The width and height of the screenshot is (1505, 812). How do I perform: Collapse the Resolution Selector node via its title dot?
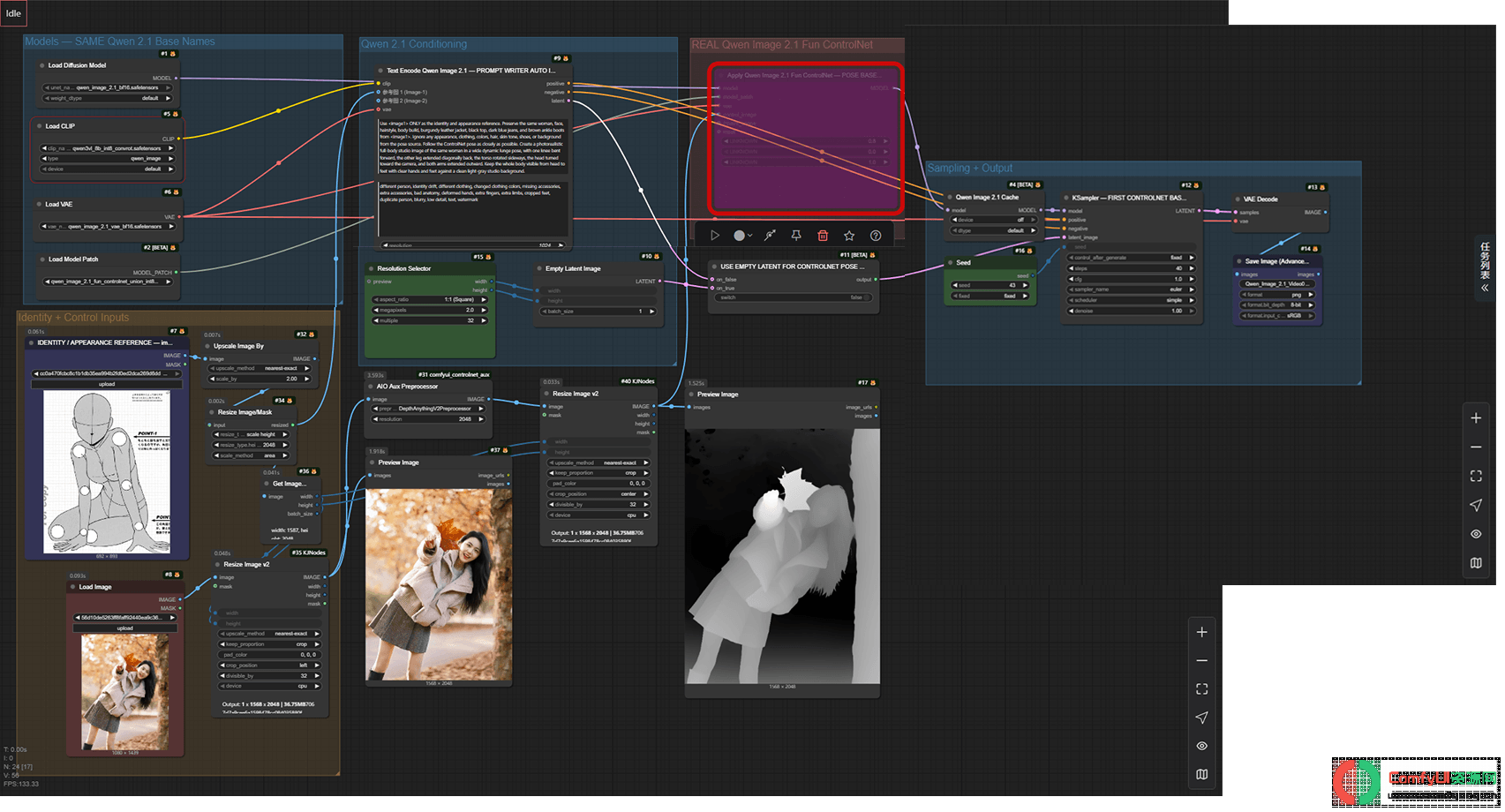pos(372,268)
